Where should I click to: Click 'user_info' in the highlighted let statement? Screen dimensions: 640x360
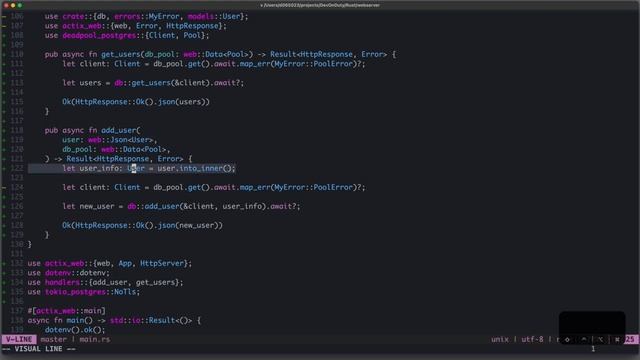[x=99, y=168]
